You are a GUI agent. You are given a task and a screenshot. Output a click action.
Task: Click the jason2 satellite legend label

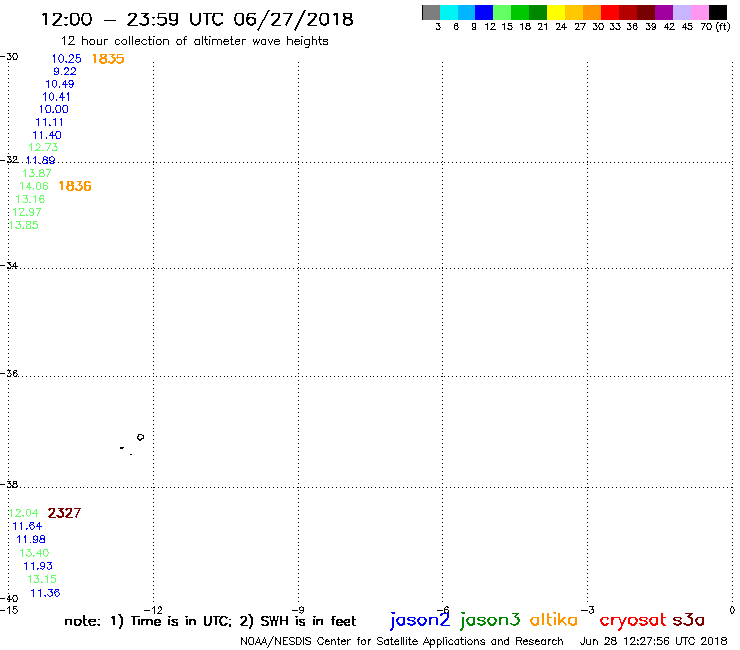point(420,620)
